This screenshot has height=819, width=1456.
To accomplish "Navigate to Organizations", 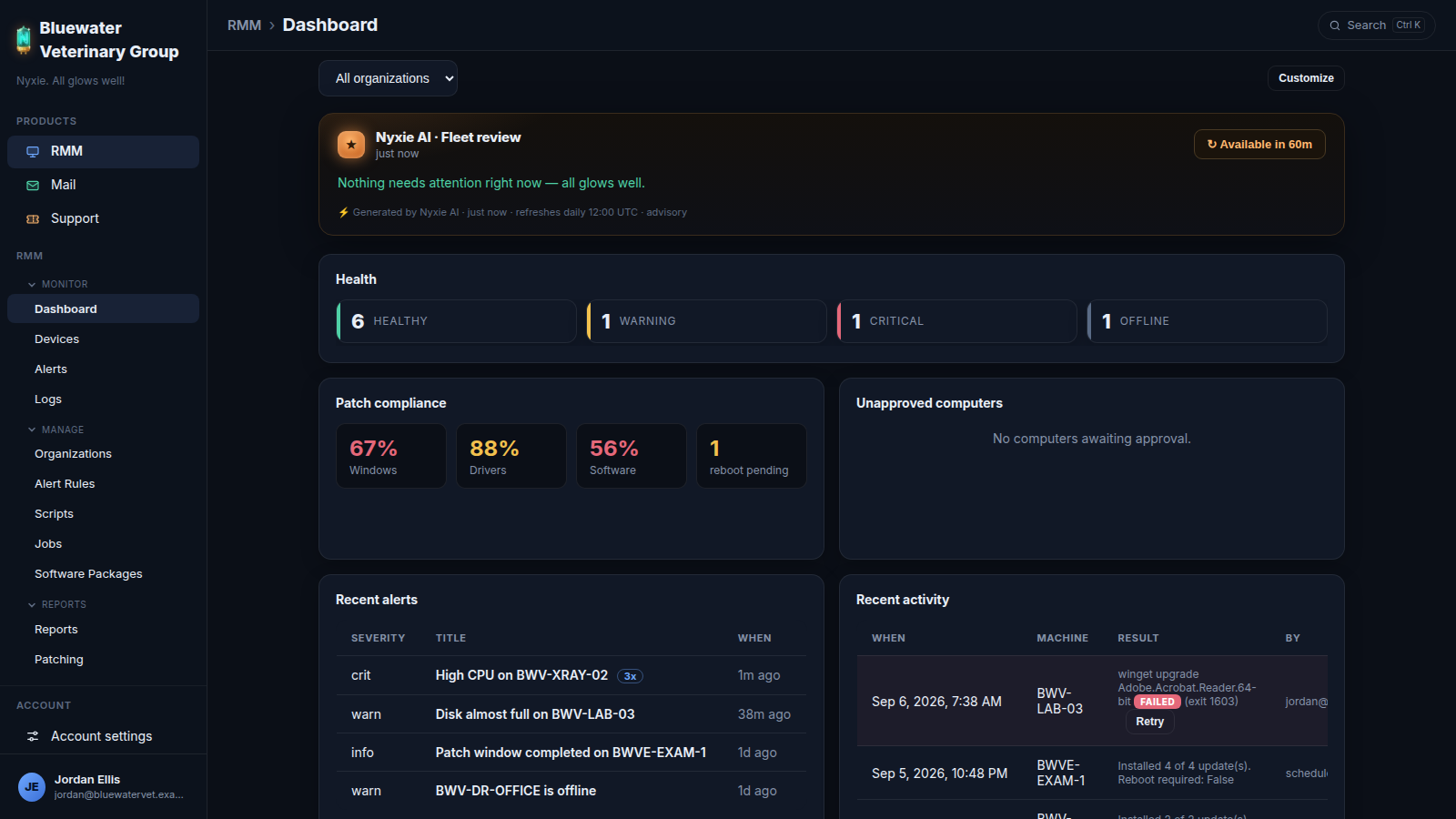I will [x=103, y=453].
